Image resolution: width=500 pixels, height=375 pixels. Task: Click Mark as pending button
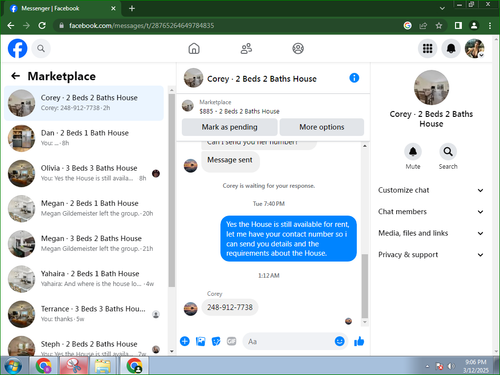tap(229, 127)
